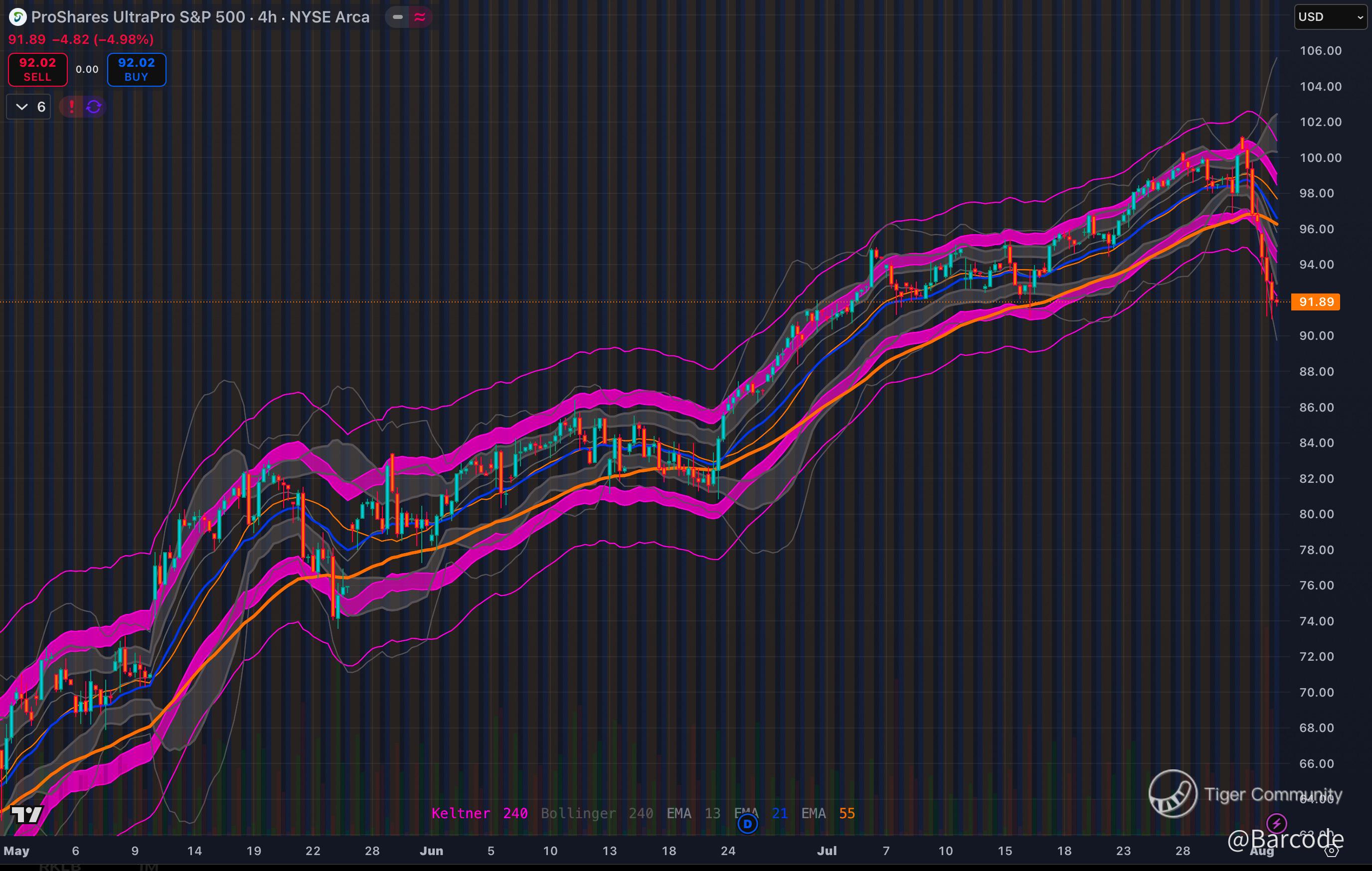Click the wavy-lines data mode icon
The width and height of the screenshot is (1372, 871).
click(x=420, y=17)
